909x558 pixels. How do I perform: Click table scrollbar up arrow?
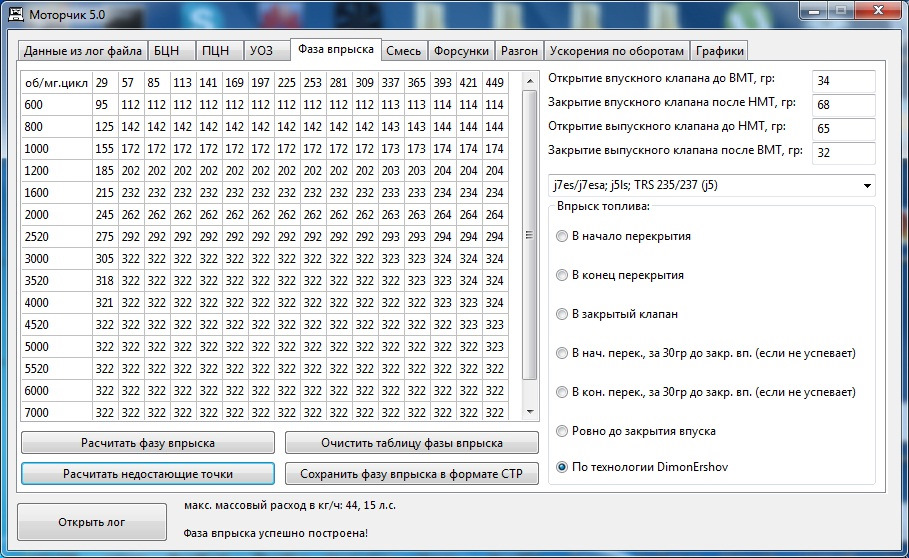(529, 82)
